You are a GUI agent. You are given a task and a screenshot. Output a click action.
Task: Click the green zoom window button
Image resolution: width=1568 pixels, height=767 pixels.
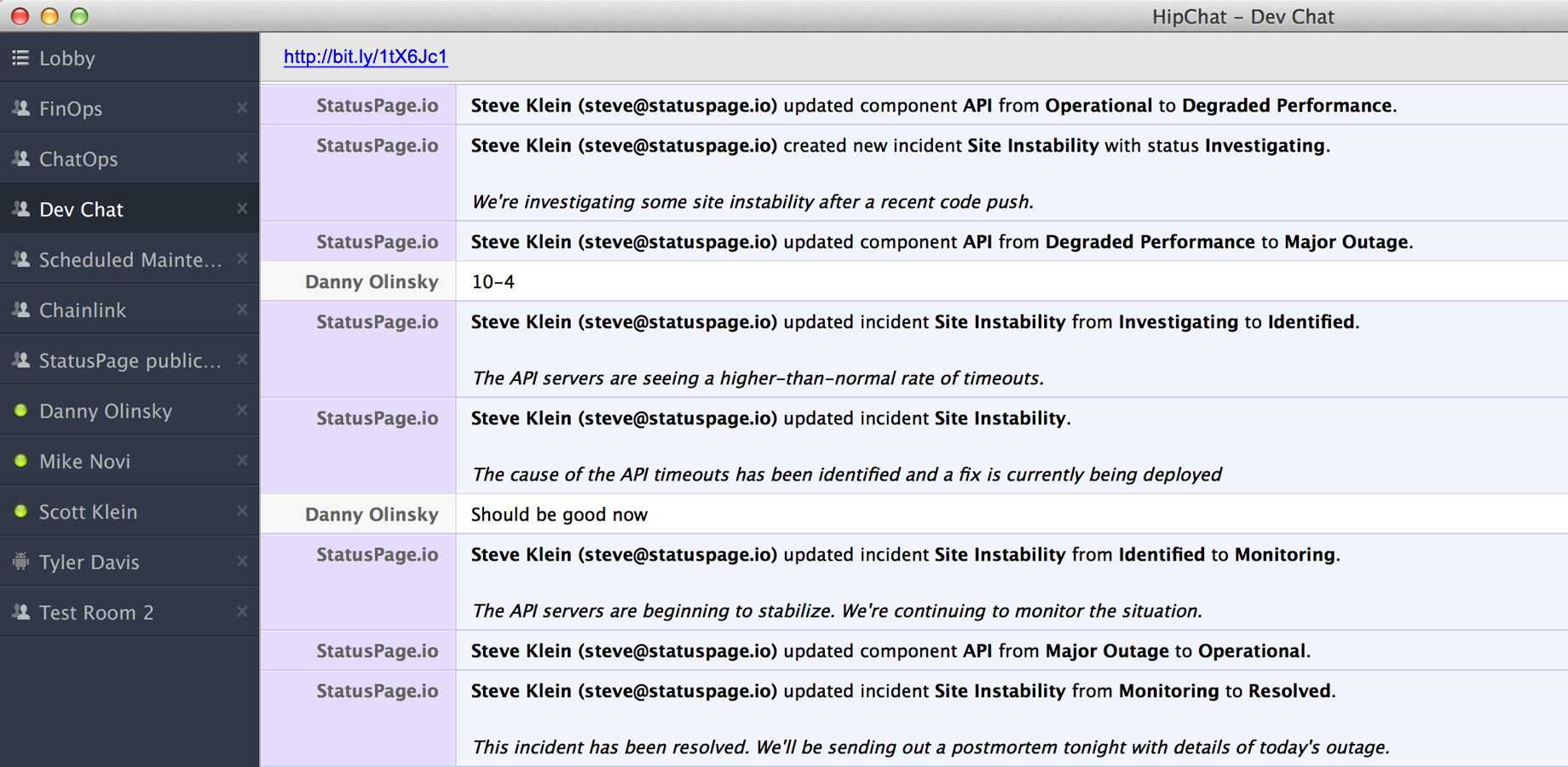79,16
